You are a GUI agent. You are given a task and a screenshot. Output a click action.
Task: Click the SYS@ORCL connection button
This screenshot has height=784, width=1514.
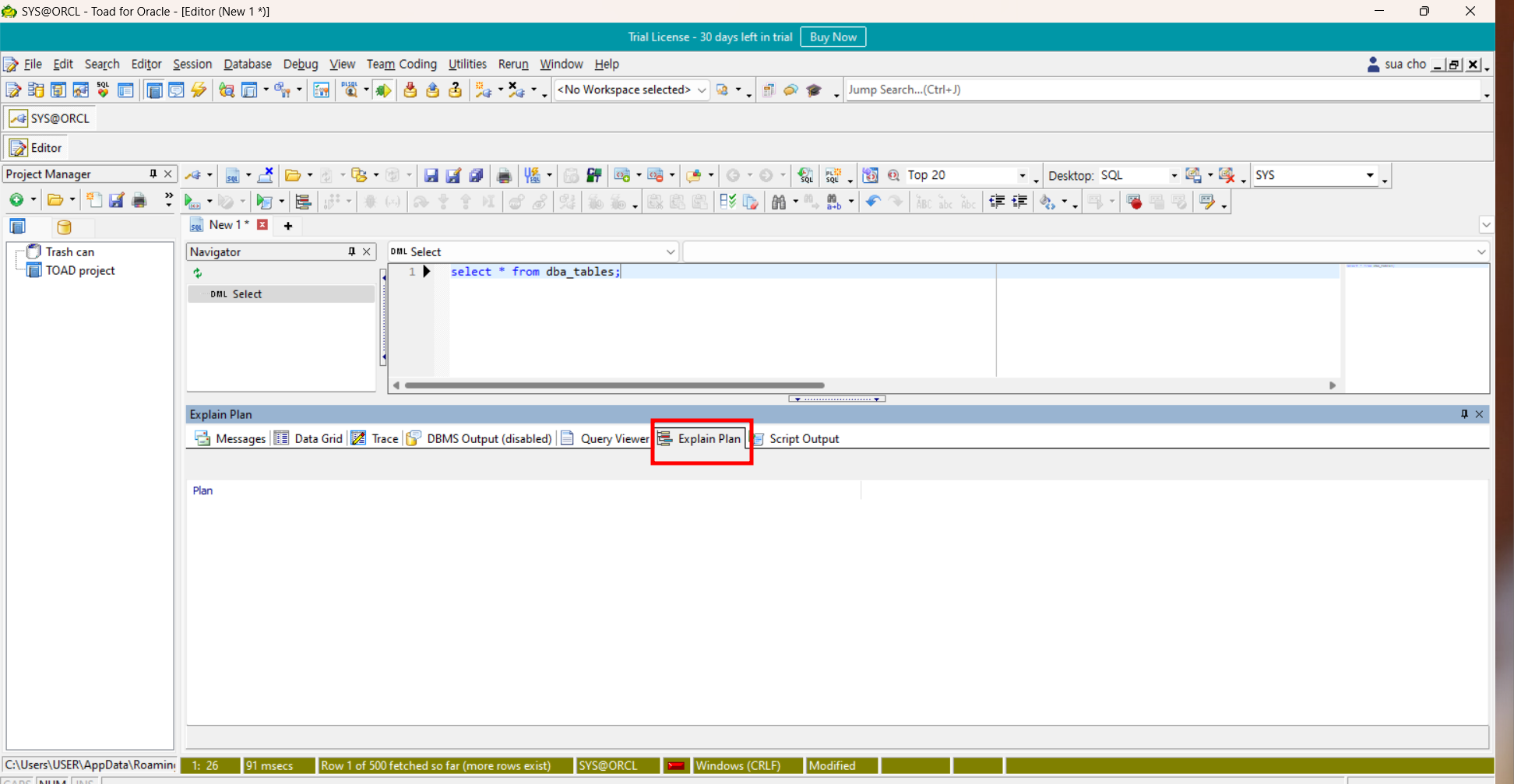coord(50,118)
